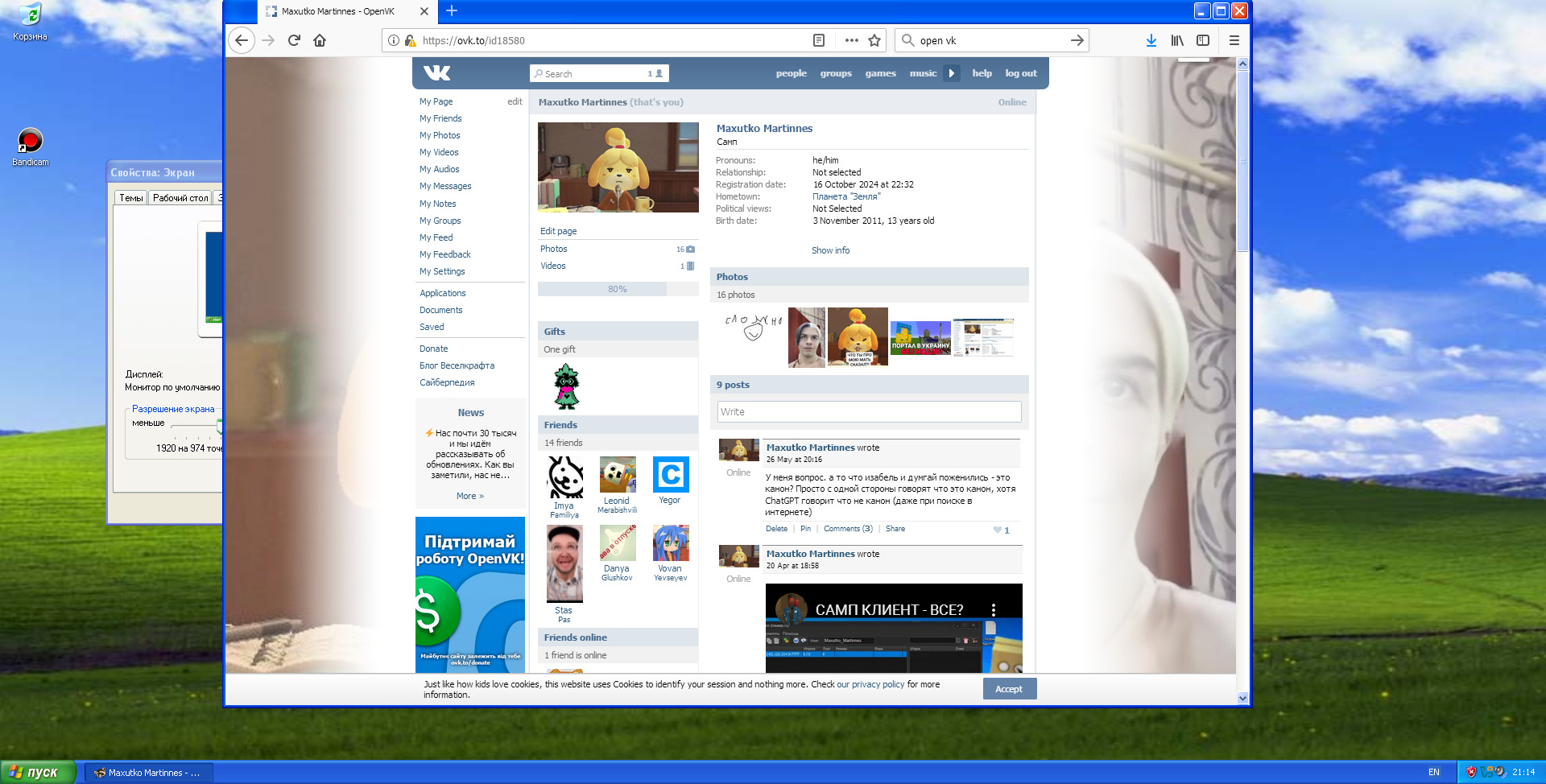Open Comments (3) on the post
Viewport: 1546px width, 784px height.
pyautogui.click(x=848, y=529)
